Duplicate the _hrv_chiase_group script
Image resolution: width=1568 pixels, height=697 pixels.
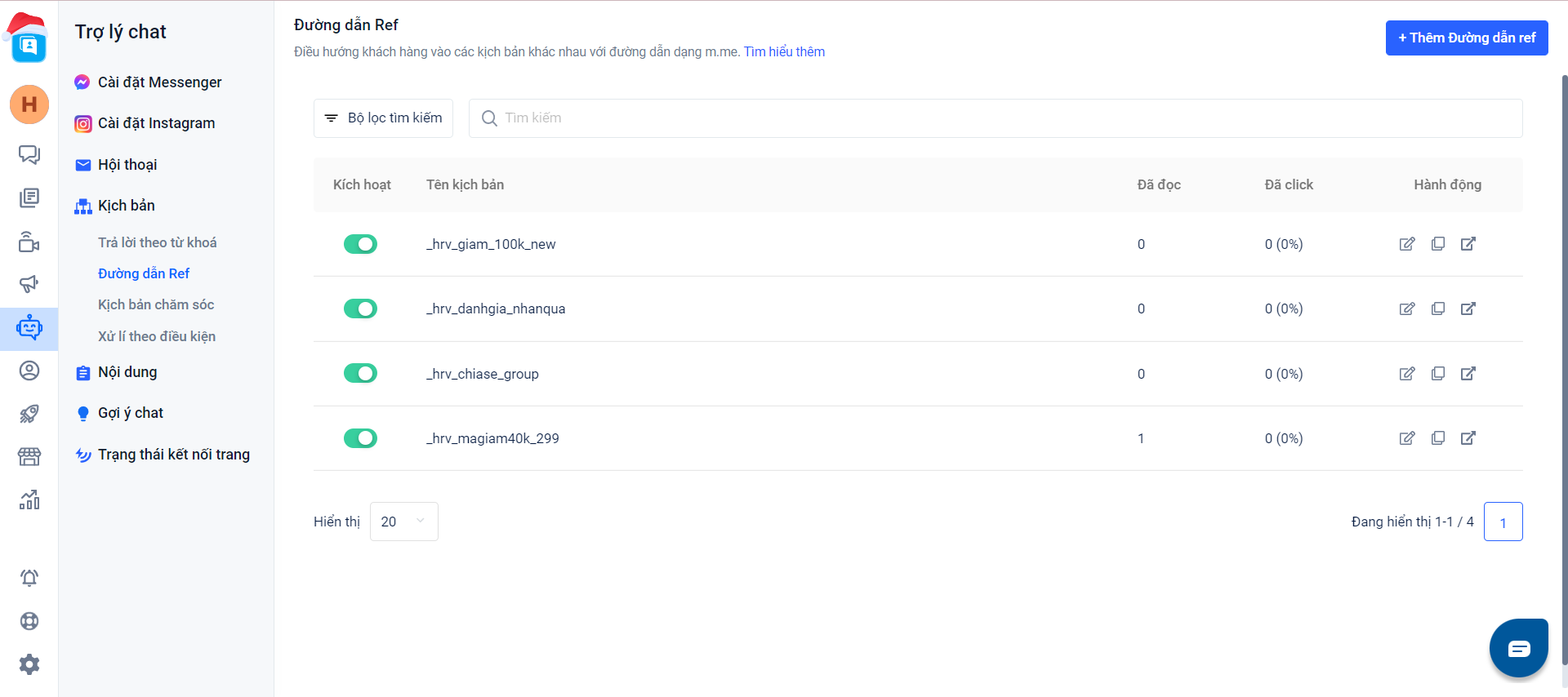coord(1438,374)
